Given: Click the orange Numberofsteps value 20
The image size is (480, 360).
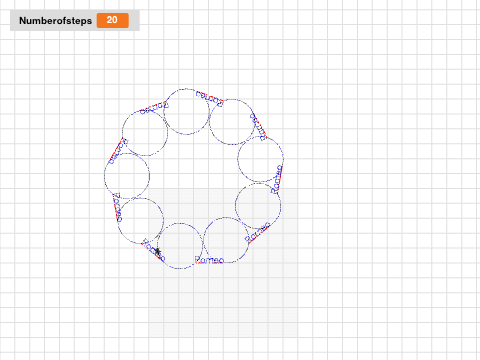Looking at the screenshot, I should [113, 20].
